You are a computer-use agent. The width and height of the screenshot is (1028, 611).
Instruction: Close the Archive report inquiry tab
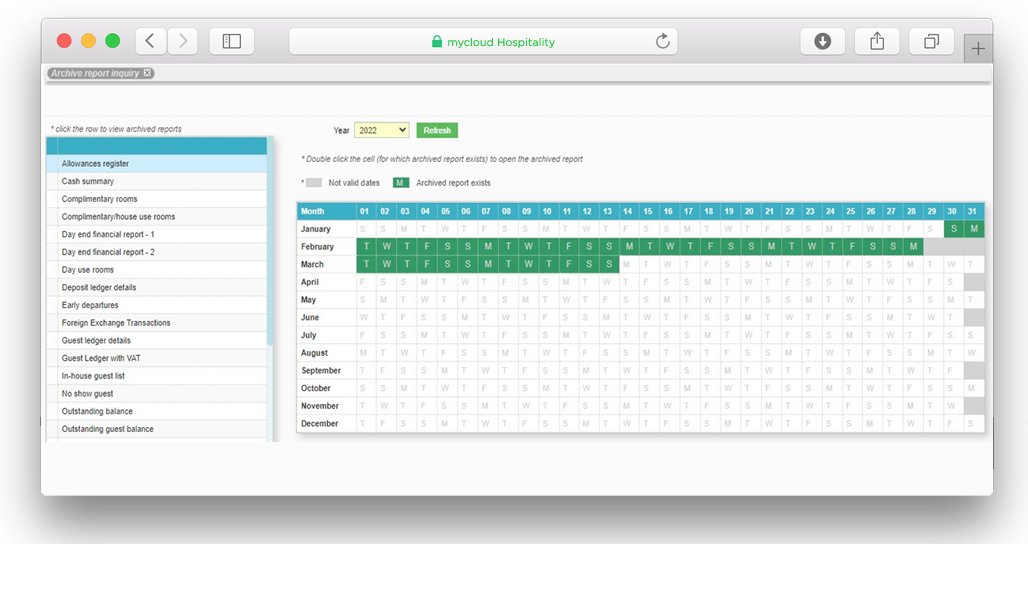[x=147, y=73]
